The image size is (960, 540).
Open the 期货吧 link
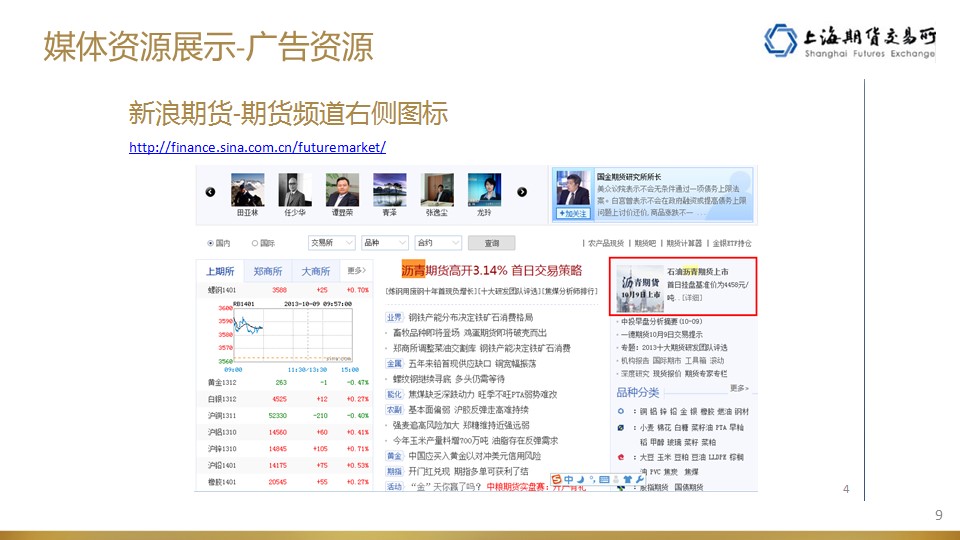click(645, 243)
